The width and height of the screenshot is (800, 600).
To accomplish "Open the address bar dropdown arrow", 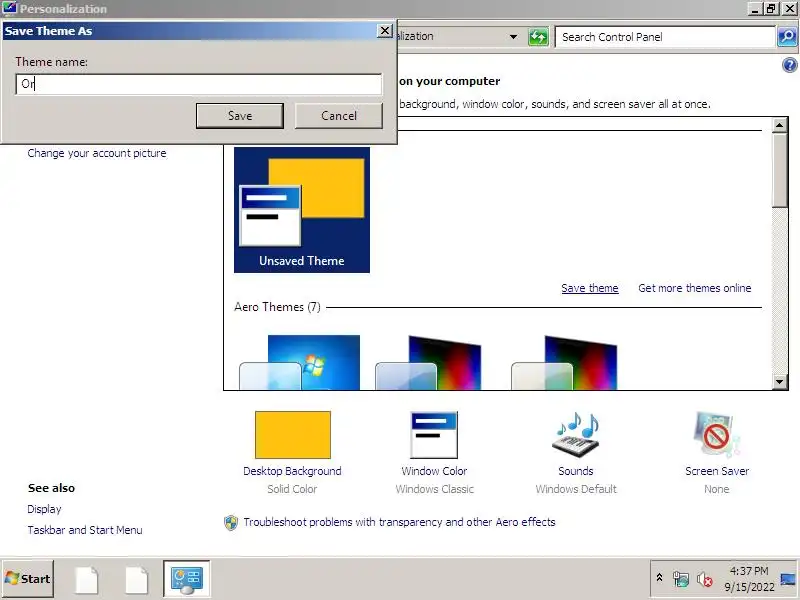I will [513, 37].
